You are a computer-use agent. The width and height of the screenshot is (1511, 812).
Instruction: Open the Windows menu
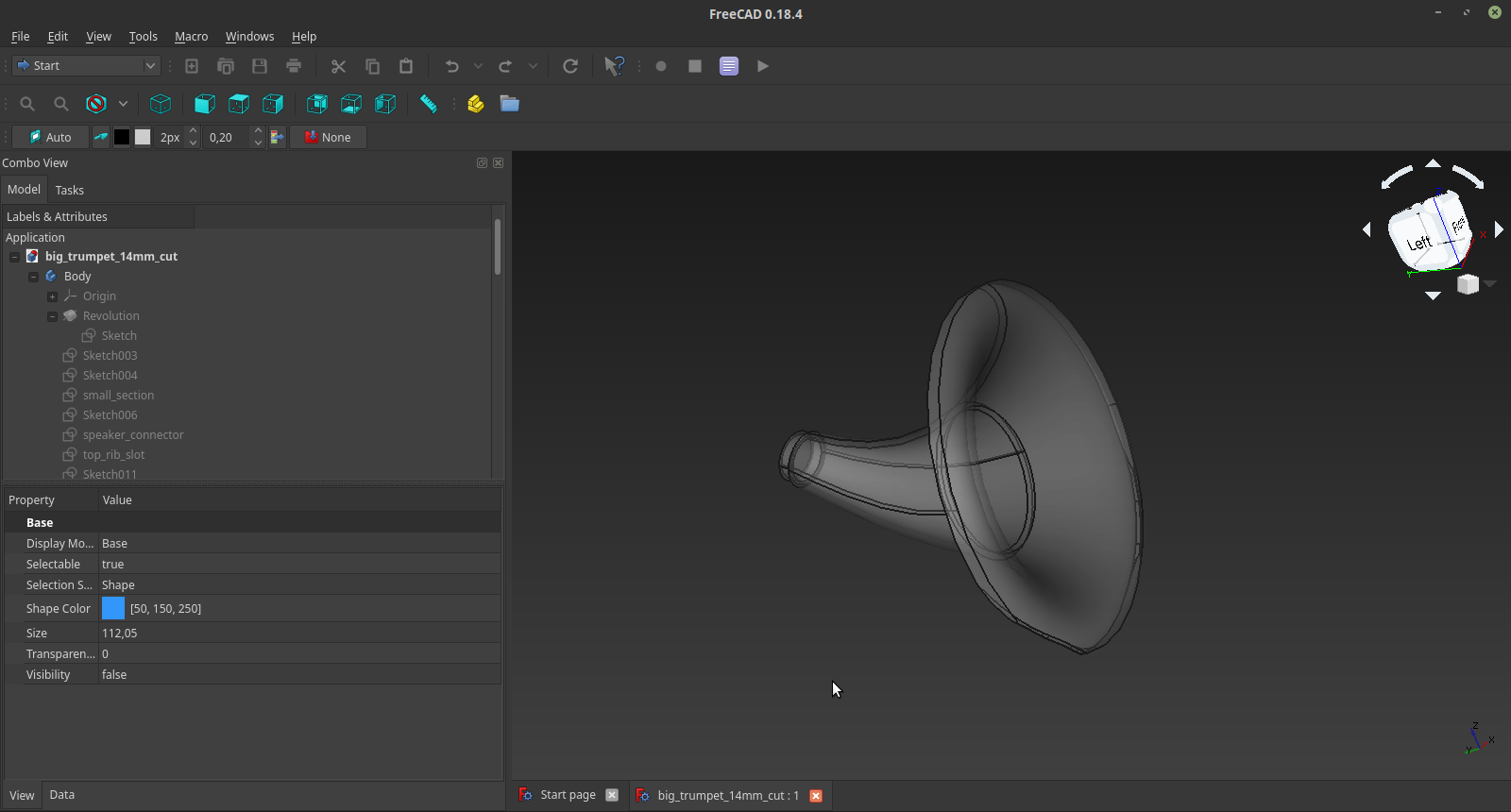click(x=249, y=36)
